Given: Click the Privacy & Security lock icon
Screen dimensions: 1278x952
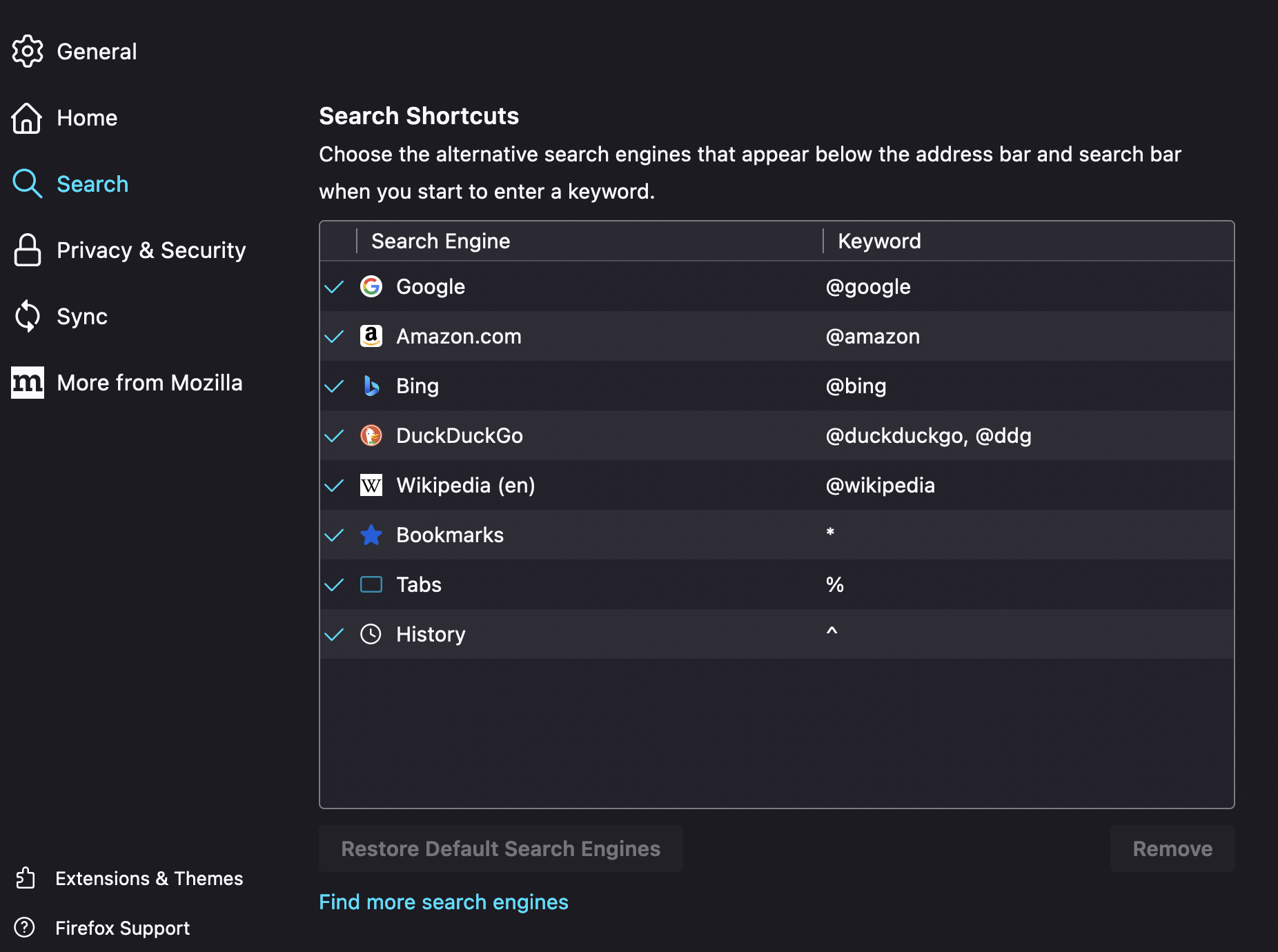Looking at the screenshot, I should coord(28,250).
